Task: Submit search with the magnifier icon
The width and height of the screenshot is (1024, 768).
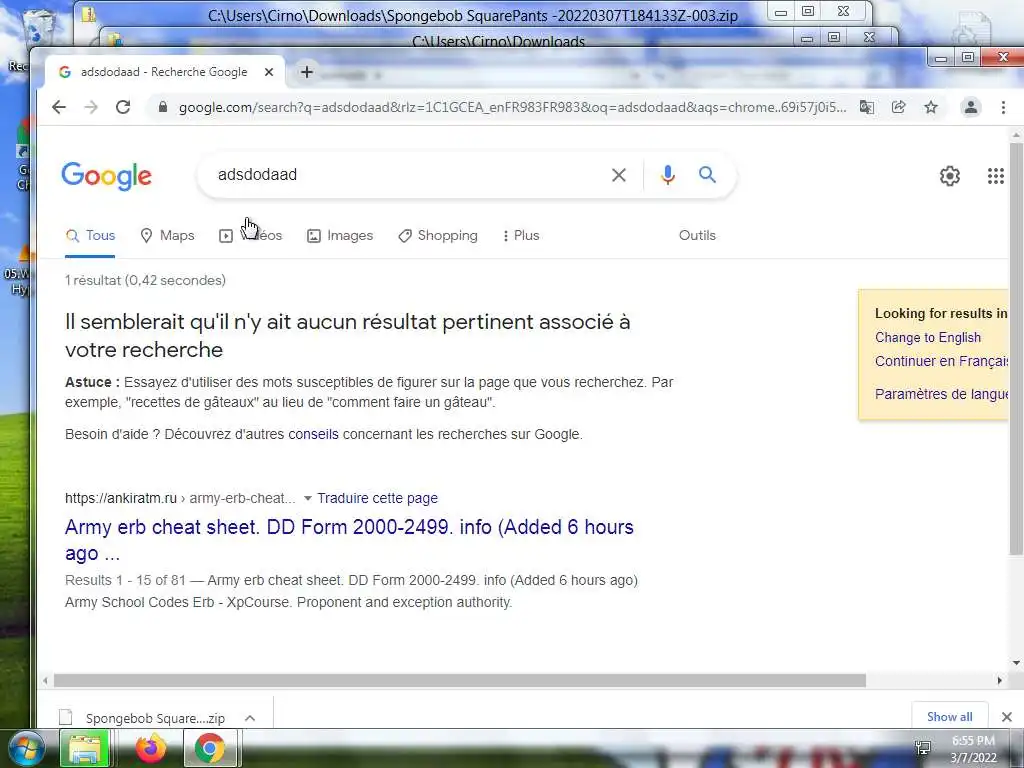Action: [x=707, y=174]
